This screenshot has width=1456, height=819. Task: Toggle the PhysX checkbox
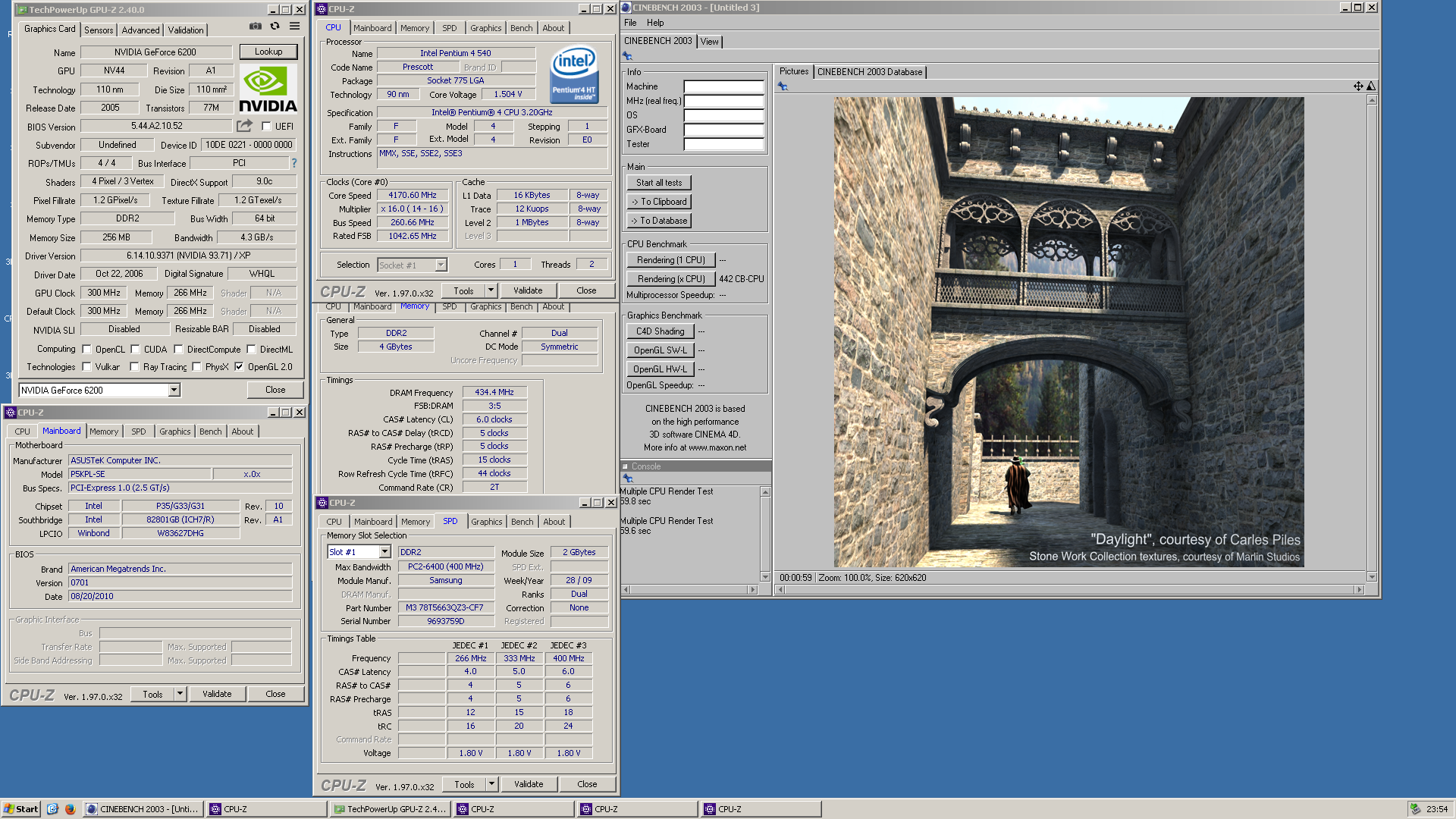point(196,367)
